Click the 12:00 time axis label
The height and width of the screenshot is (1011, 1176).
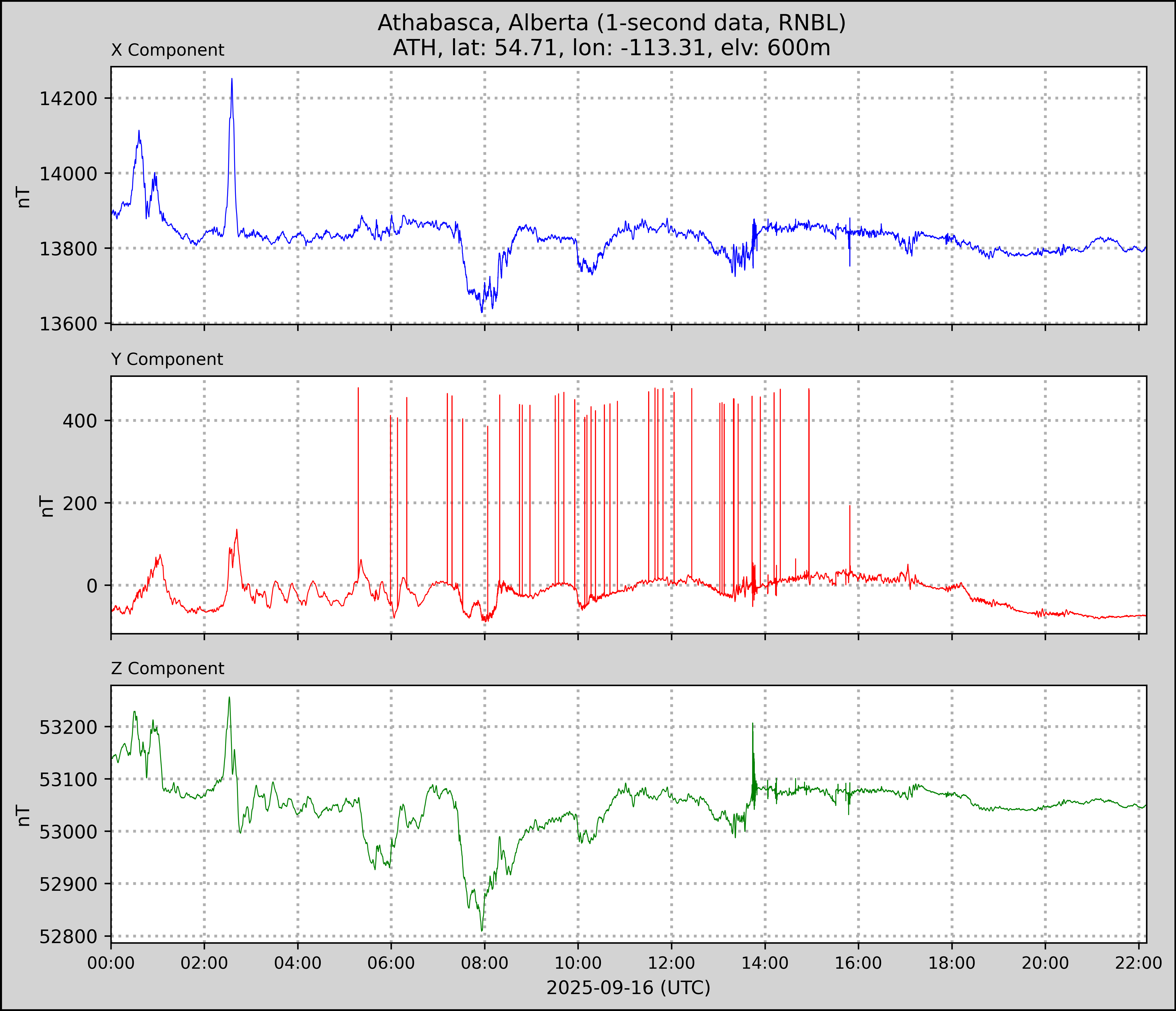672,963
